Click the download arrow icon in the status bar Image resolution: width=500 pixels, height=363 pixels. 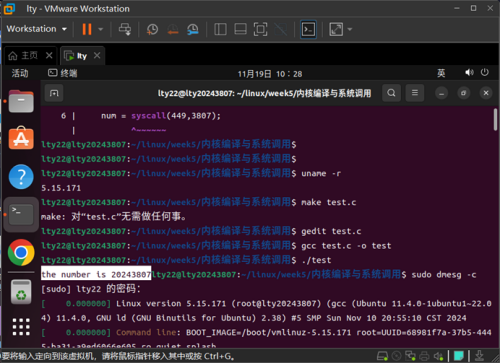480,355
